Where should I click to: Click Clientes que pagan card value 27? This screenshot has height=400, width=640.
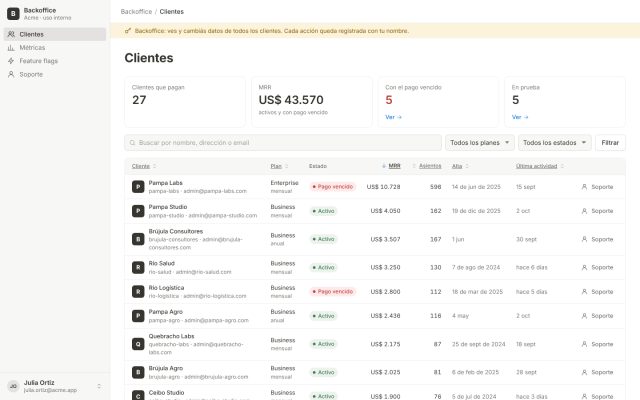click(x=139, y=100)
